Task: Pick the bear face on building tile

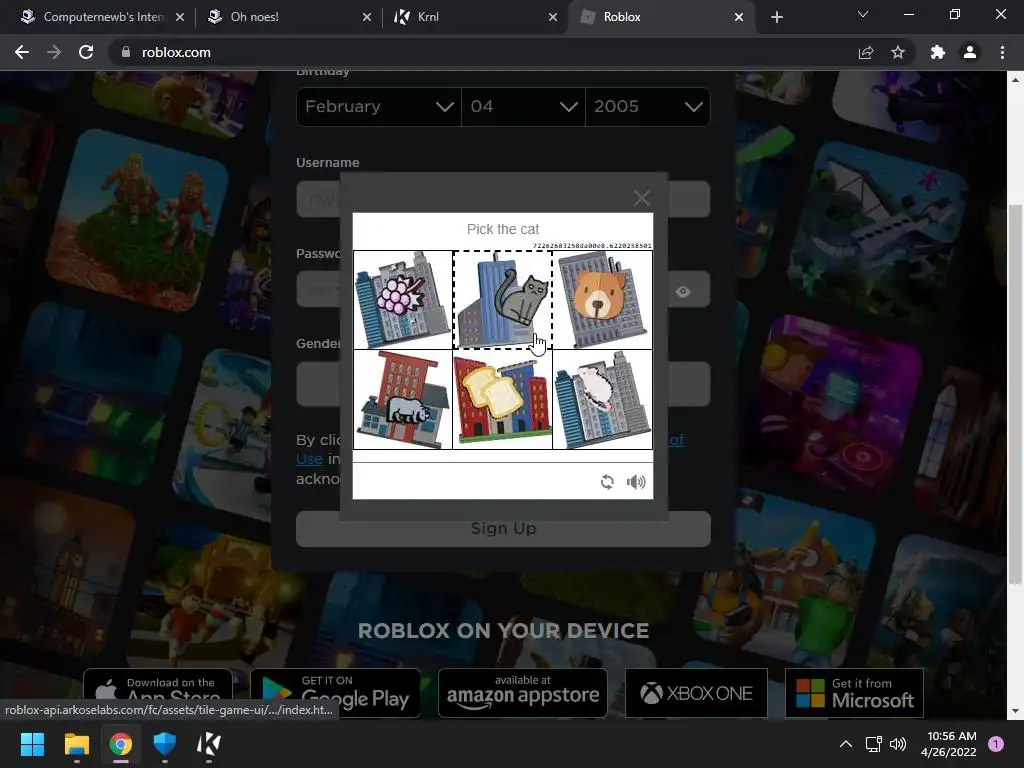Action: tap(602, 300)
